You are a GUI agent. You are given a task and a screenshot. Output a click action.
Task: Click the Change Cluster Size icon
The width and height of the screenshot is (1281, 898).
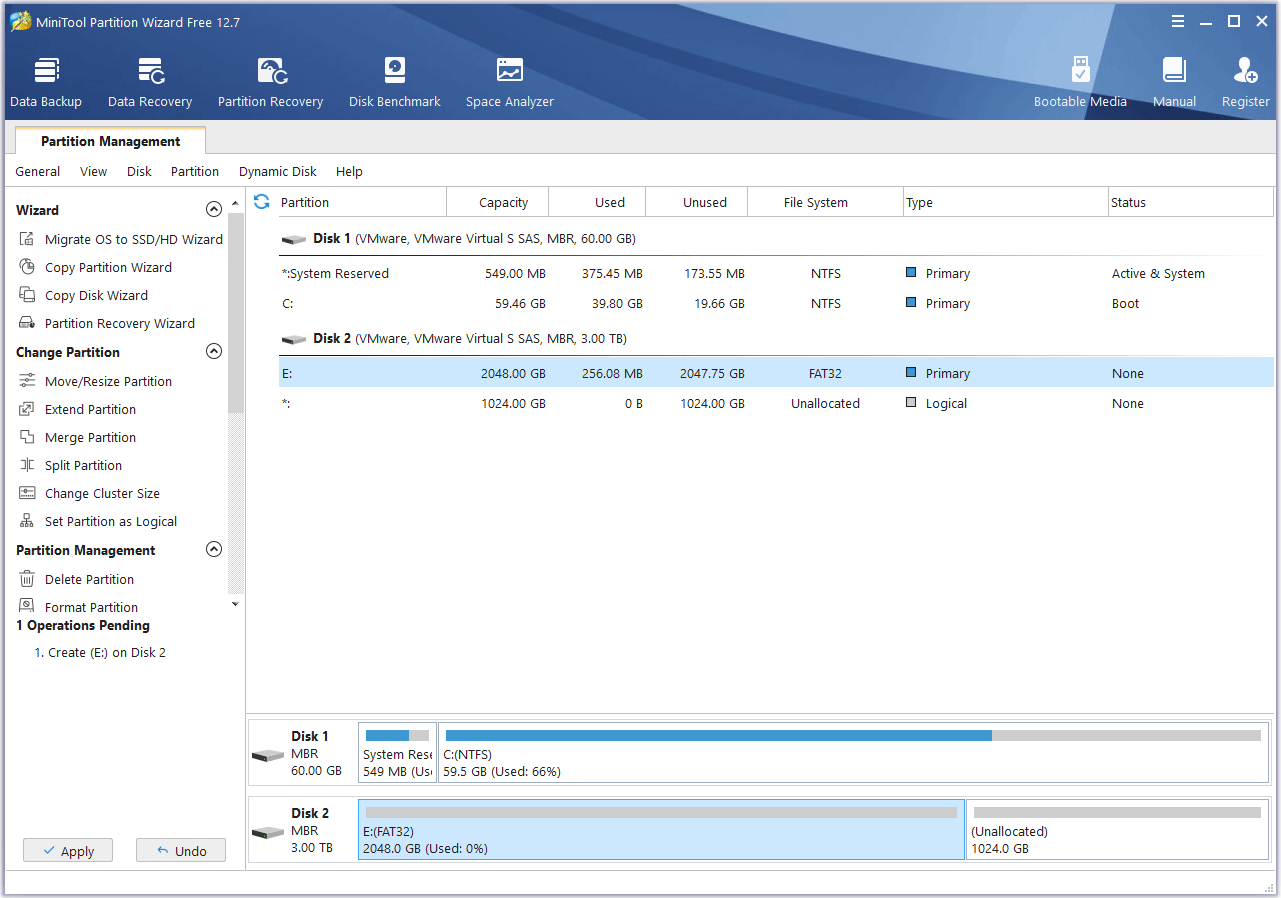point(27,493)
